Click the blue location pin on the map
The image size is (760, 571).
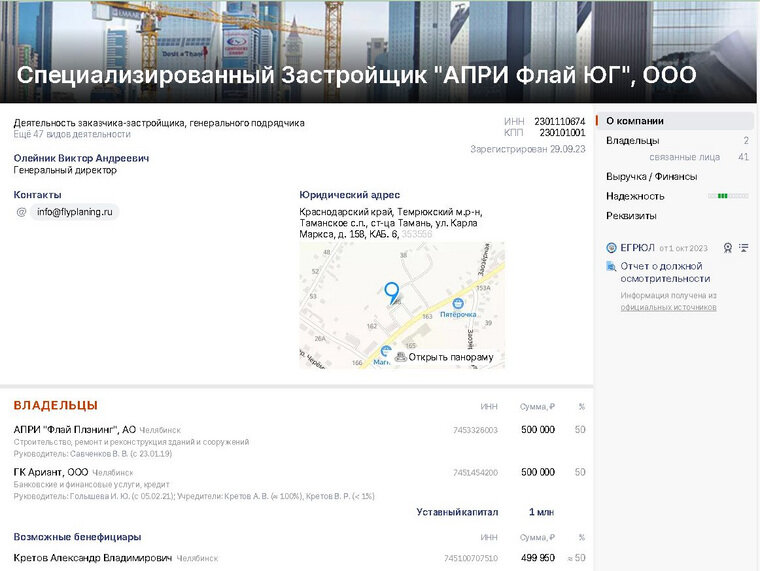click(392, 293)
